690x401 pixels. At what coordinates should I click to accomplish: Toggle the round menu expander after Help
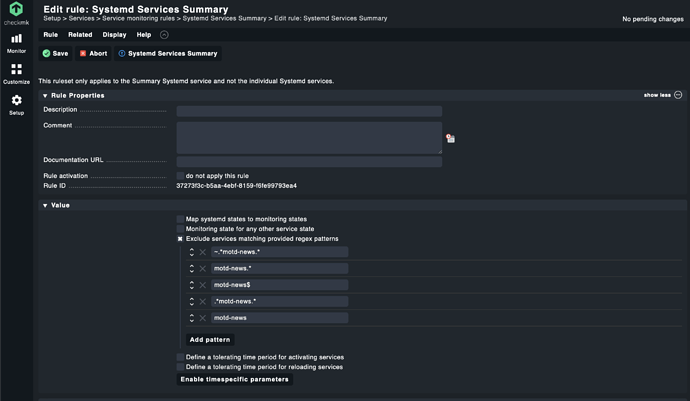tap(164, 34)
